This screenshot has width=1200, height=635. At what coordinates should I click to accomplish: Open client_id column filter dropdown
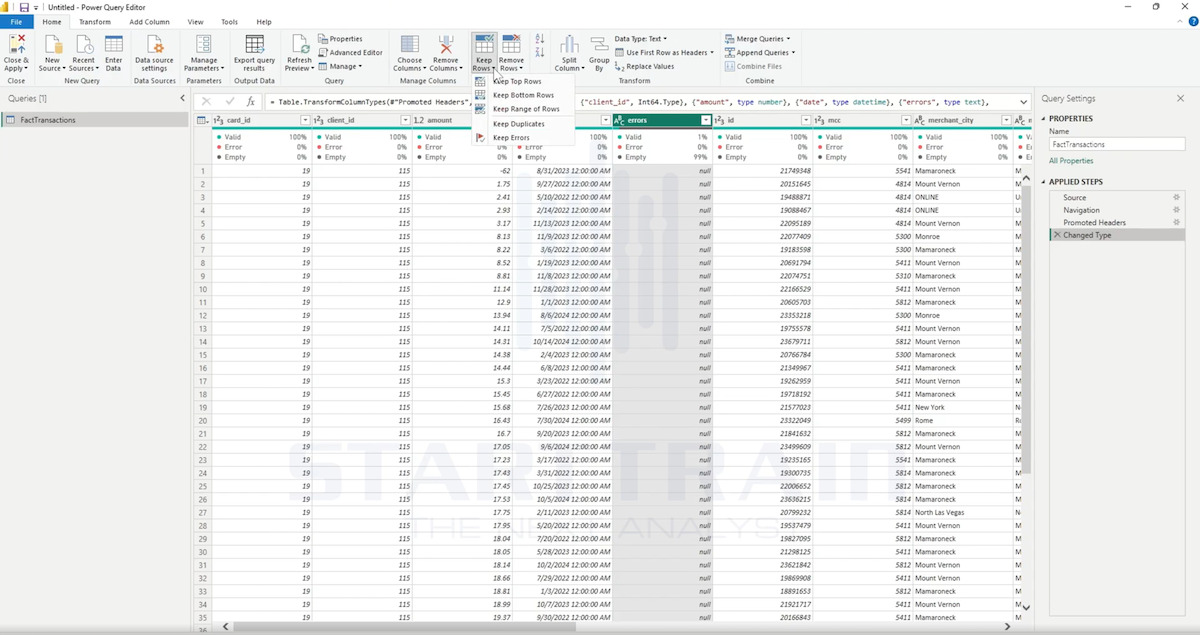[404, 120]
